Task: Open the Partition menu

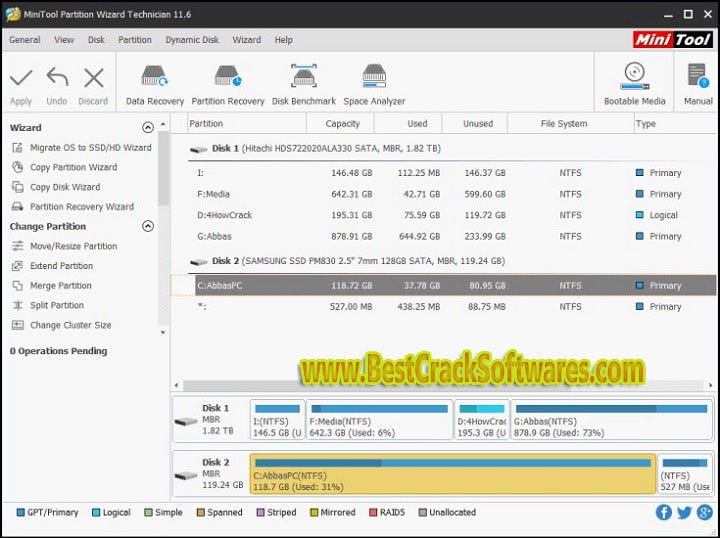Action: tap(135, 40)
